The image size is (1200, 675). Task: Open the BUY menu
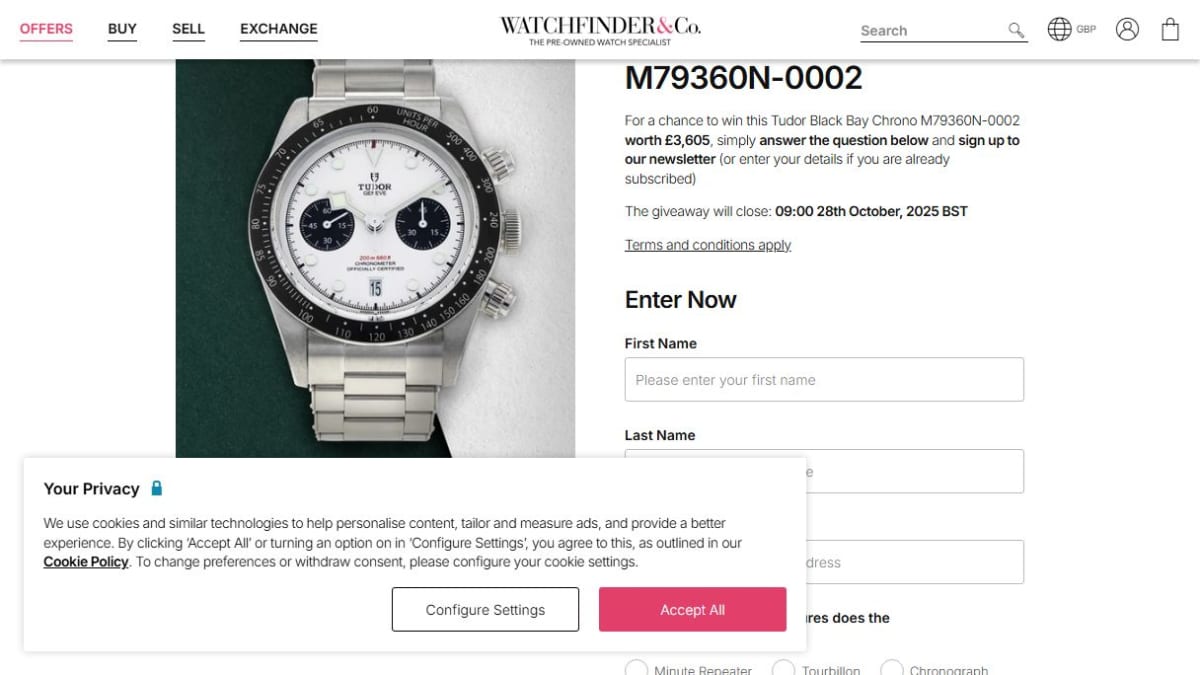click(122, 29)
